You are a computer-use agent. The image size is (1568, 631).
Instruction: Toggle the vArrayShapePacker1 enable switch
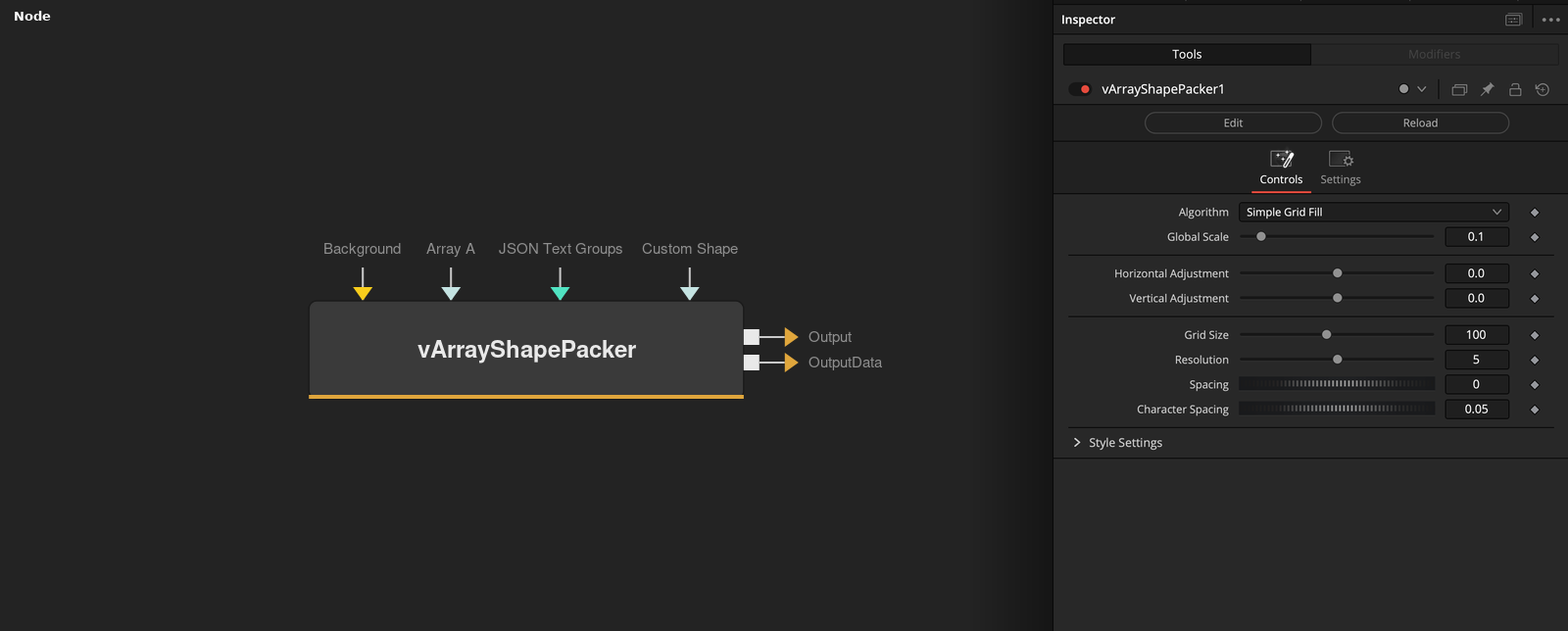1080,89
